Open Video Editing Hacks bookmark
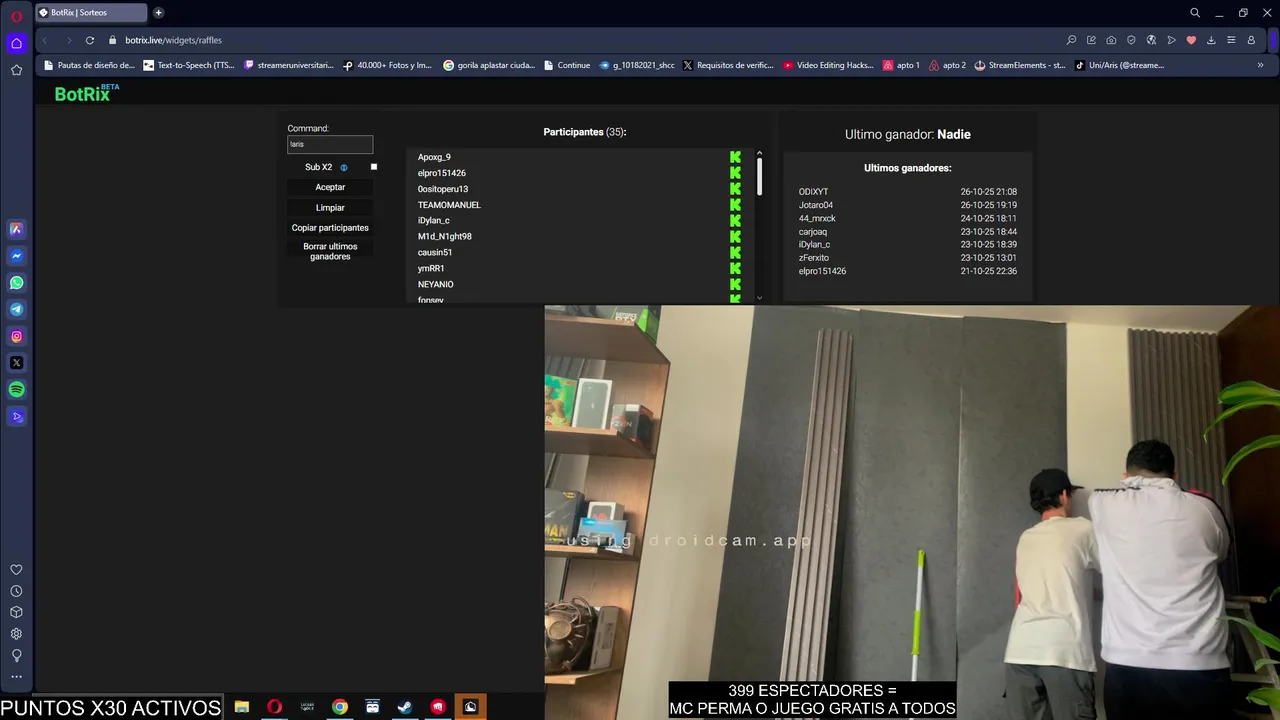Screen dimensions: 1280x720 coord(828,65)
